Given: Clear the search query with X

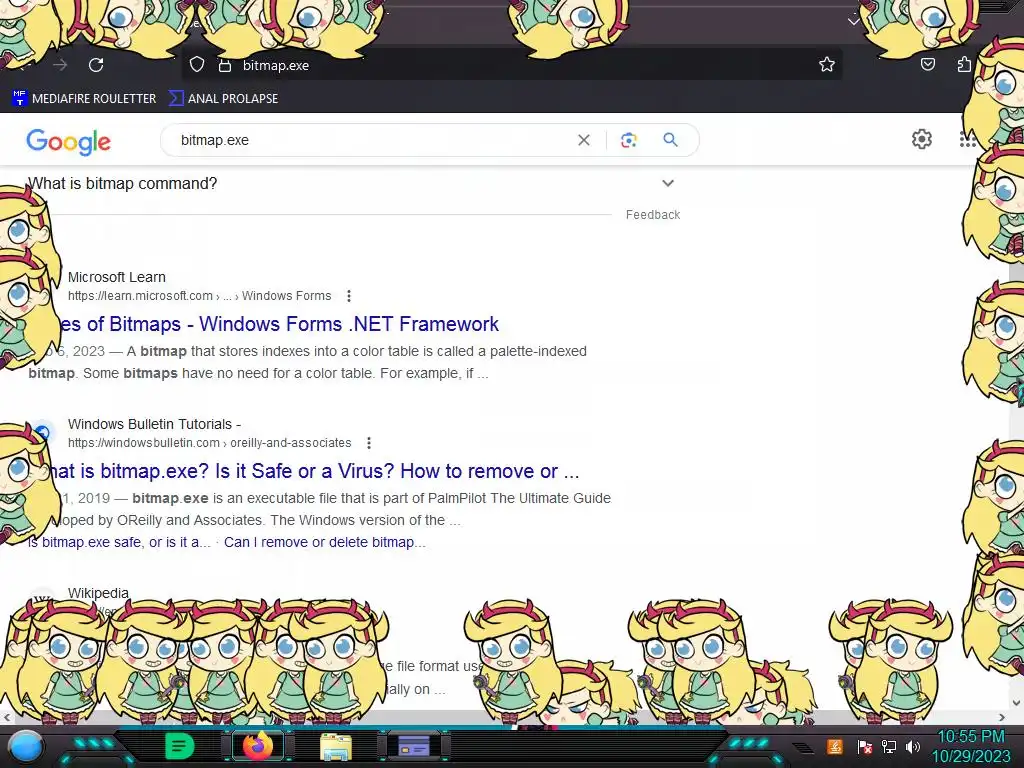Looking at the screenshot, I should tap(584, 140).
